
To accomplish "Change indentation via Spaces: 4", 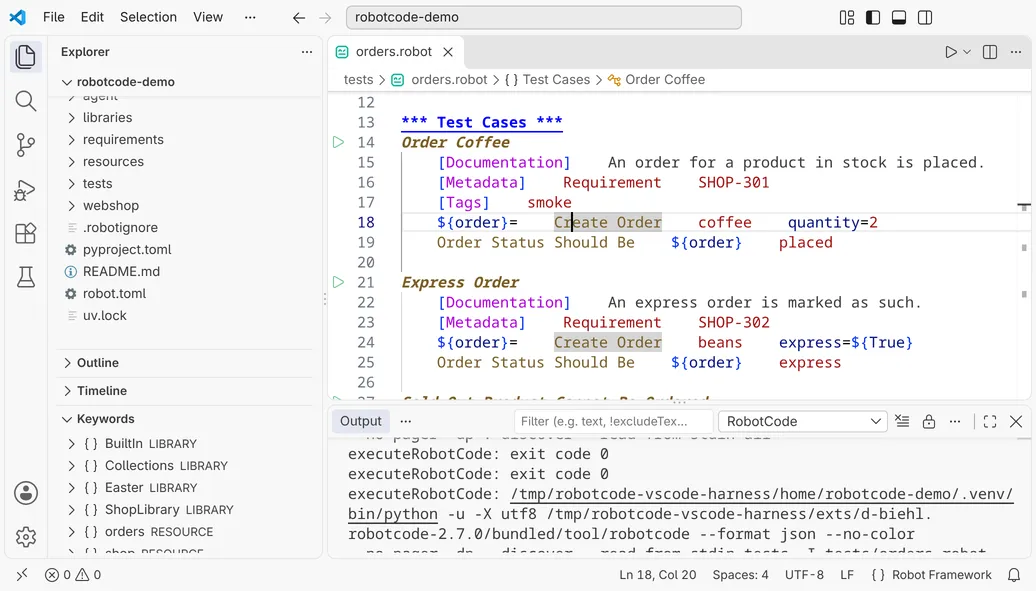I will tap(740, 574).
